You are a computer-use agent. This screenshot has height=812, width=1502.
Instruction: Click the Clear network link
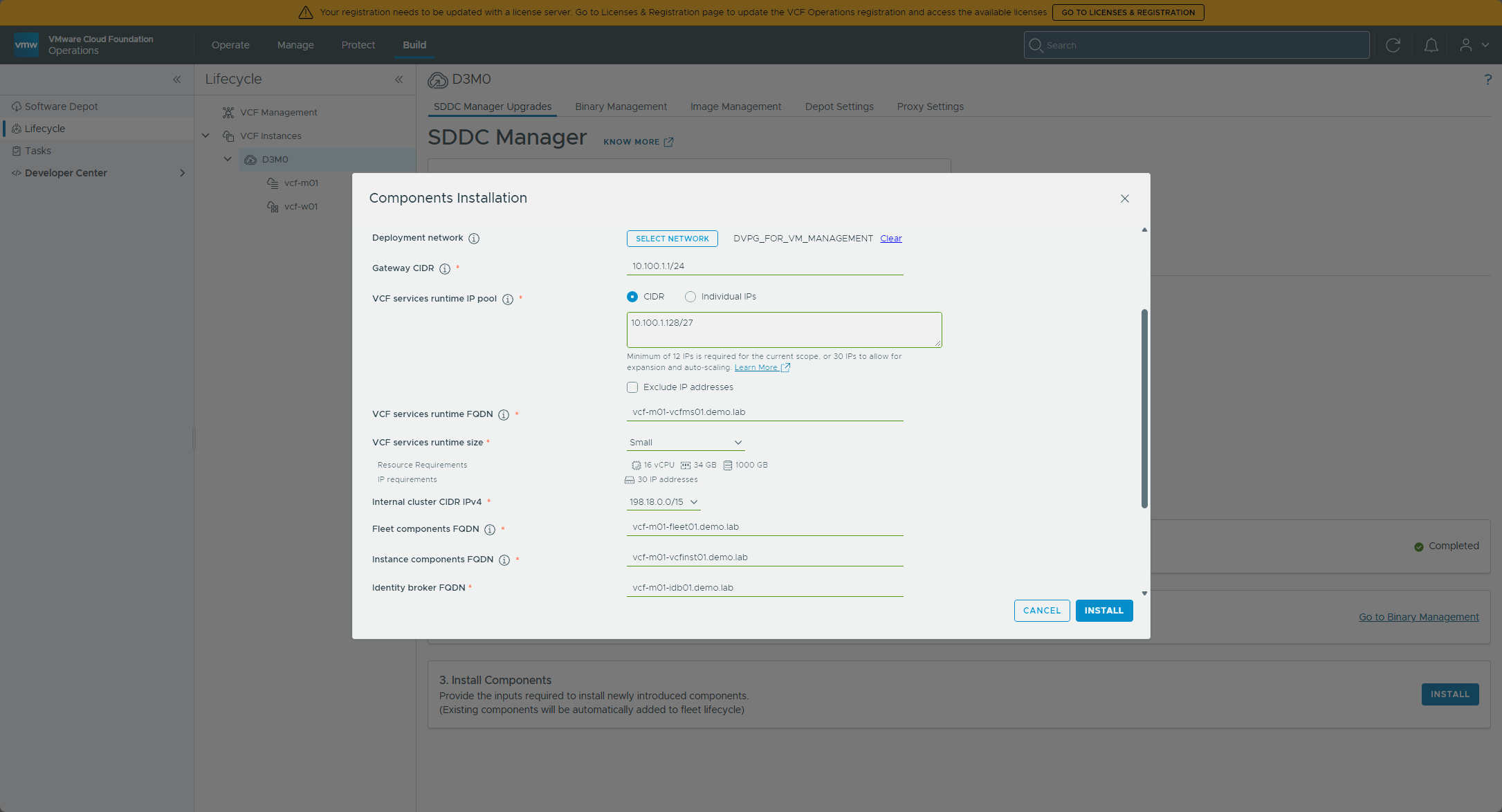(x=891, y=239)
